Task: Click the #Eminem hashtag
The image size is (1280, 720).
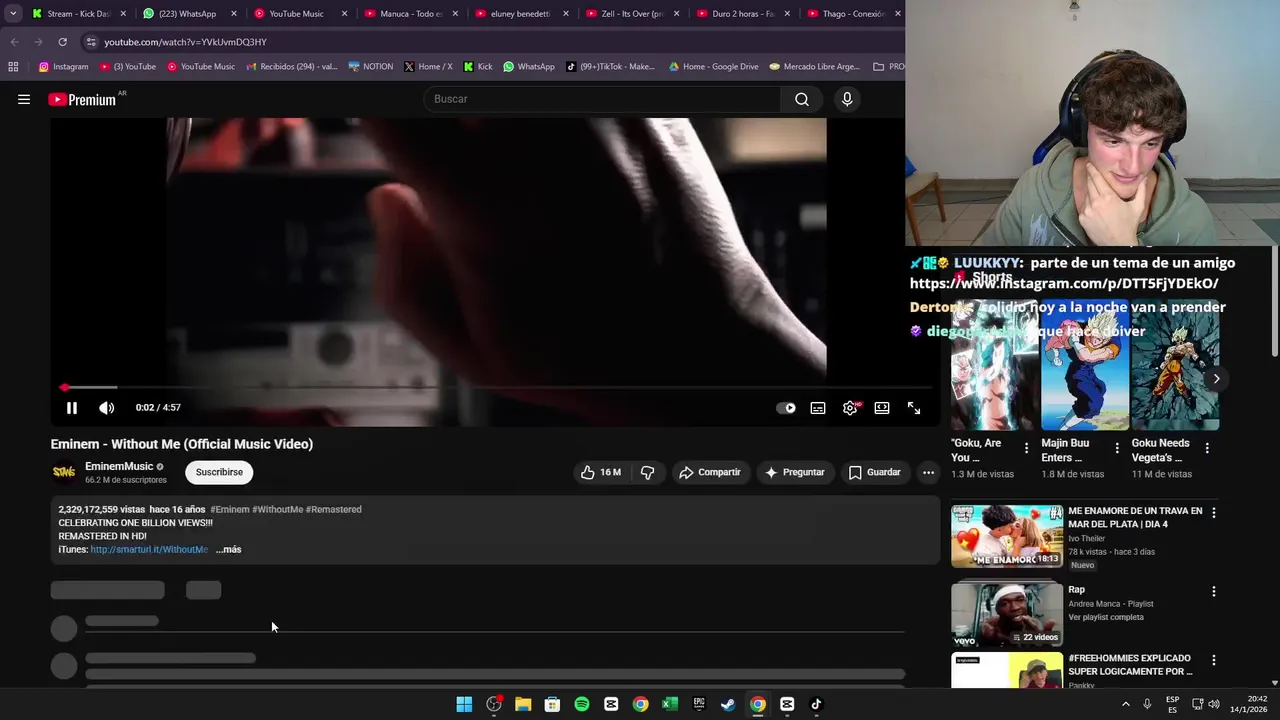Action: (x=230, y=509)
